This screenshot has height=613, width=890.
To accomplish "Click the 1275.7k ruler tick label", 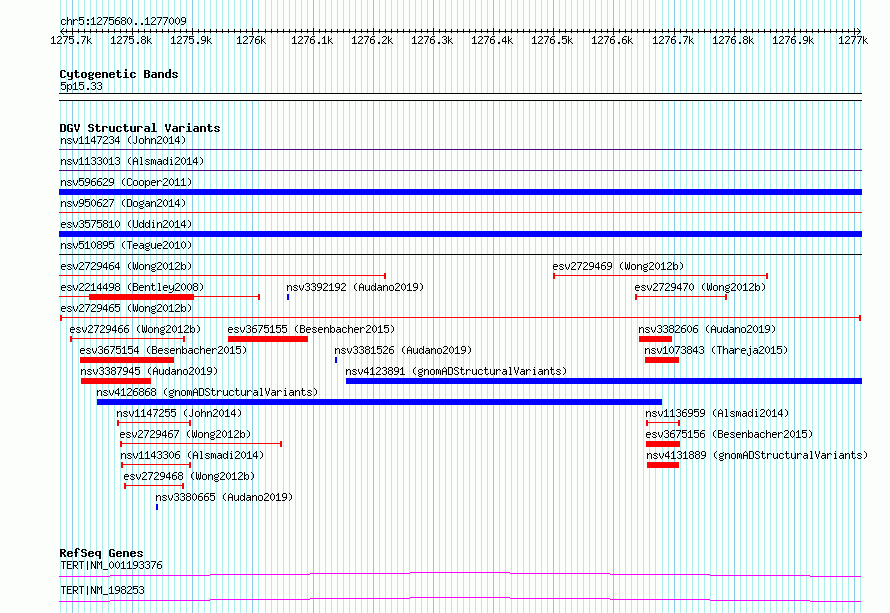I will pos(71,40).
